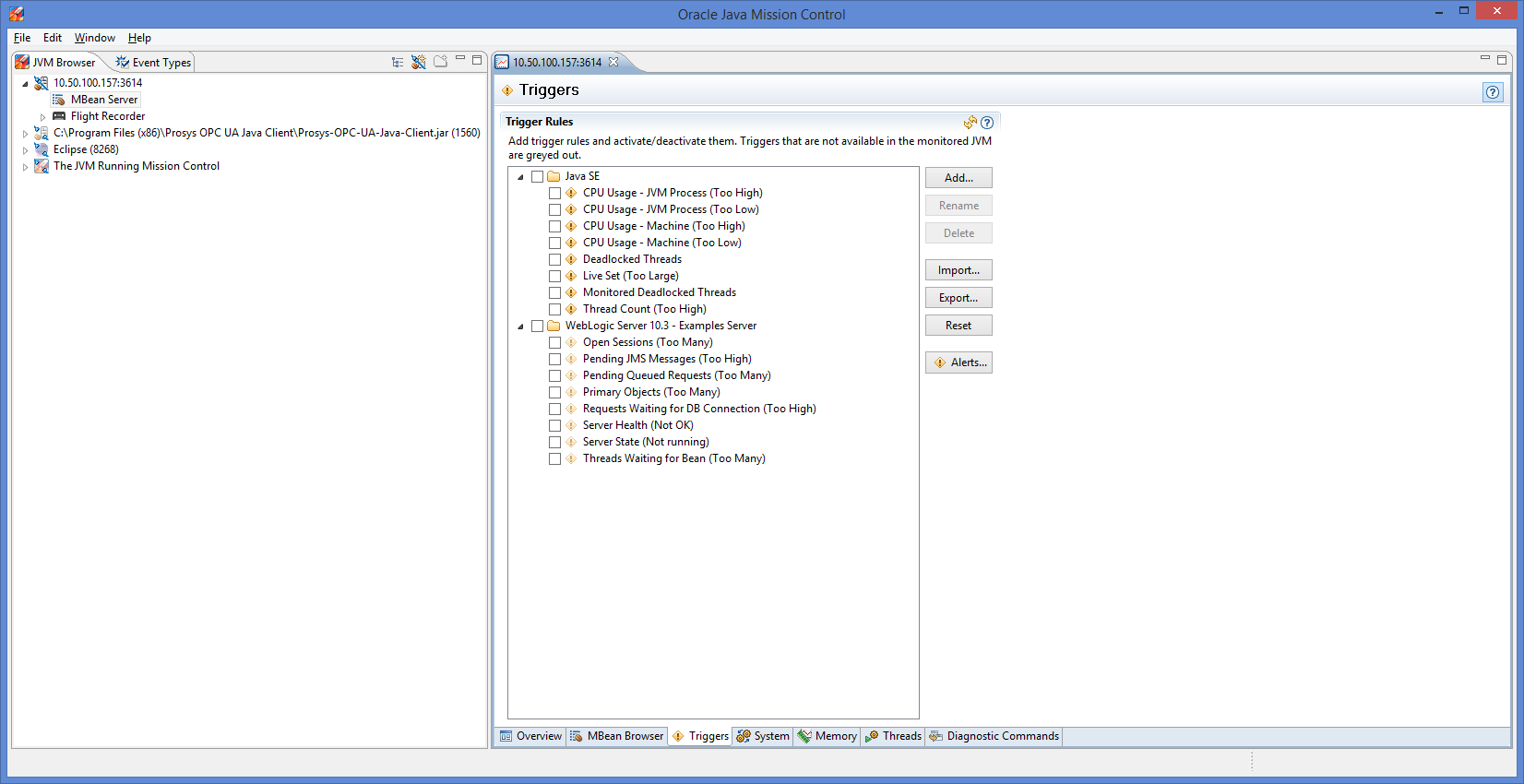Select Pending JMS Messages (Too High) rule
The height and width of the screenshot is (784, 1524).
tap(667, 359)
